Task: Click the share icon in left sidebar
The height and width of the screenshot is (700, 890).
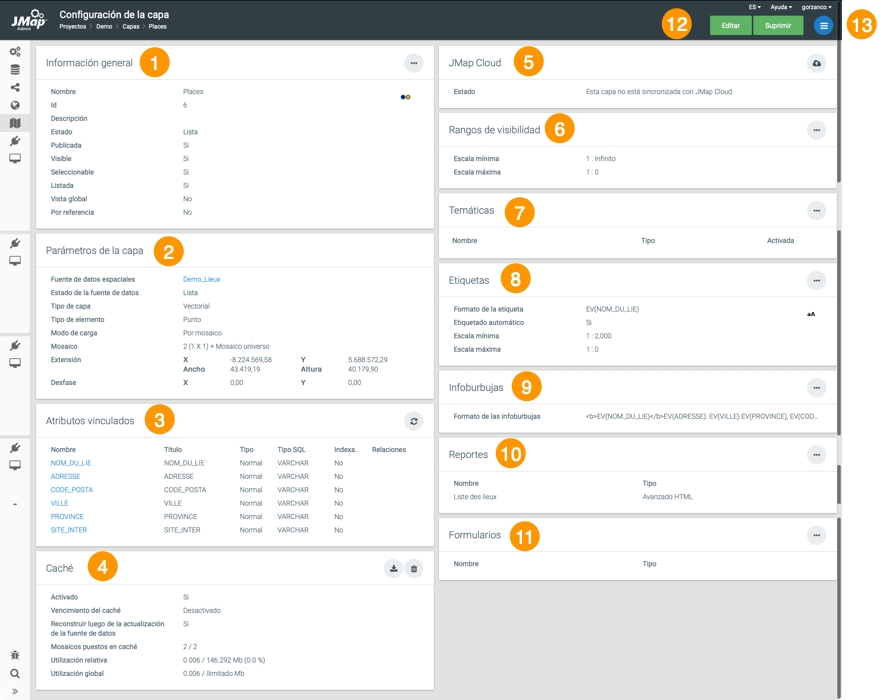Action: pyautogui.click(x=15, y=88)
